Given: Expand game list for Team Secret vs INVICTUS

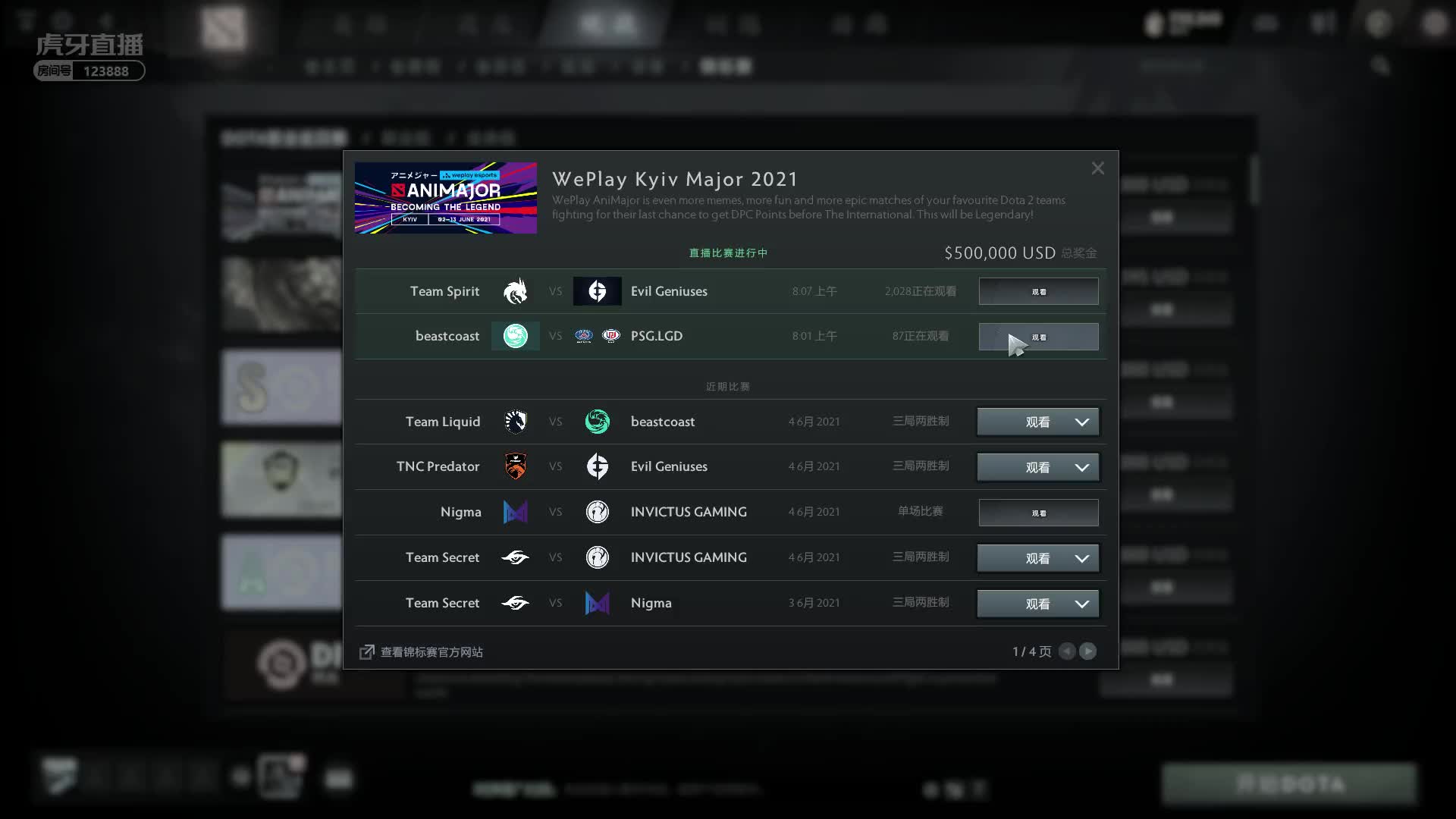Looking at the screenshot, I should (1082, 558).
